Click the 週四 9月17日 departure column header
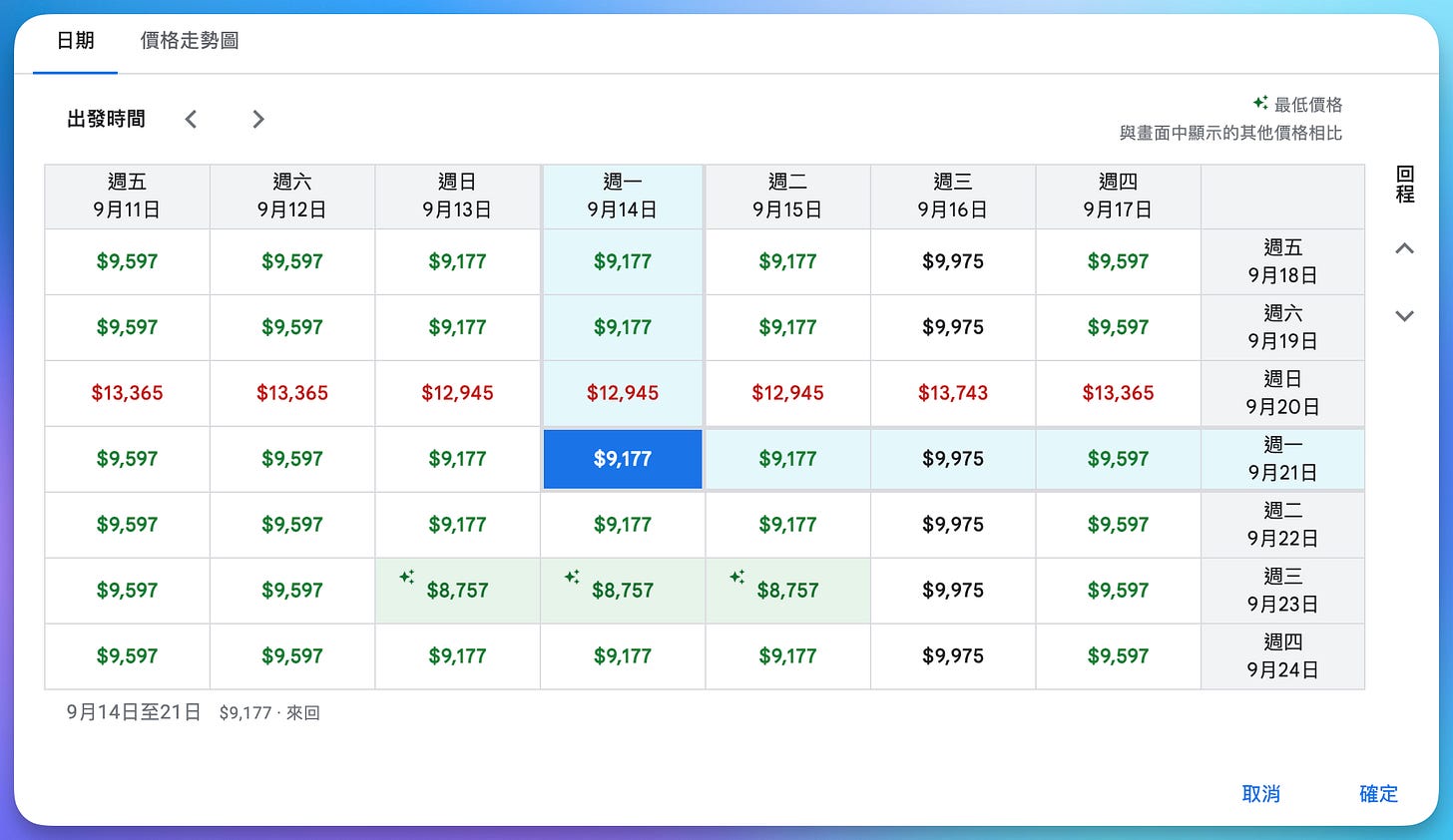 click(x=1119, y=197)
